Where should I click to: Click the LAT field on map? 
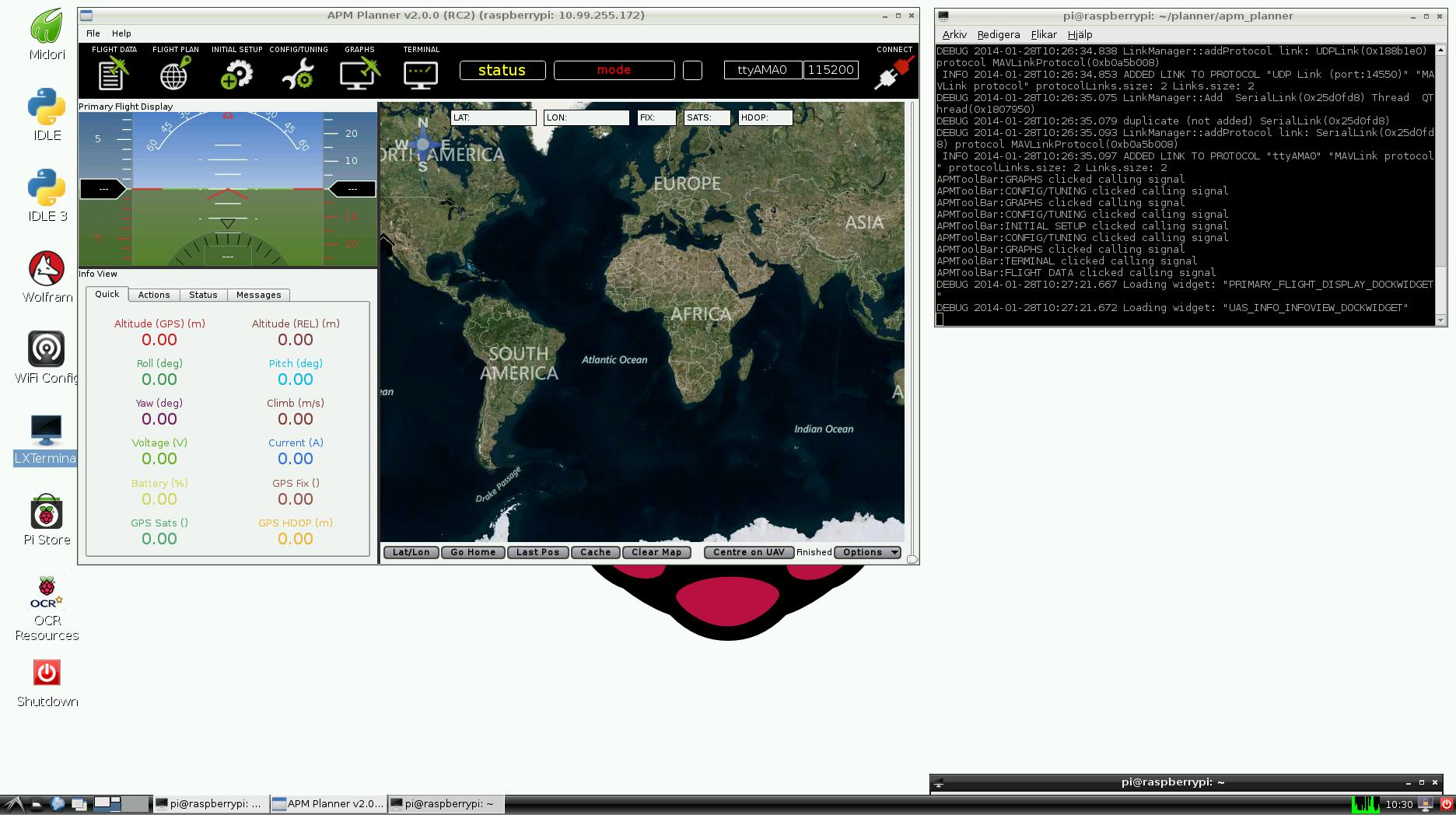(493, 117)
